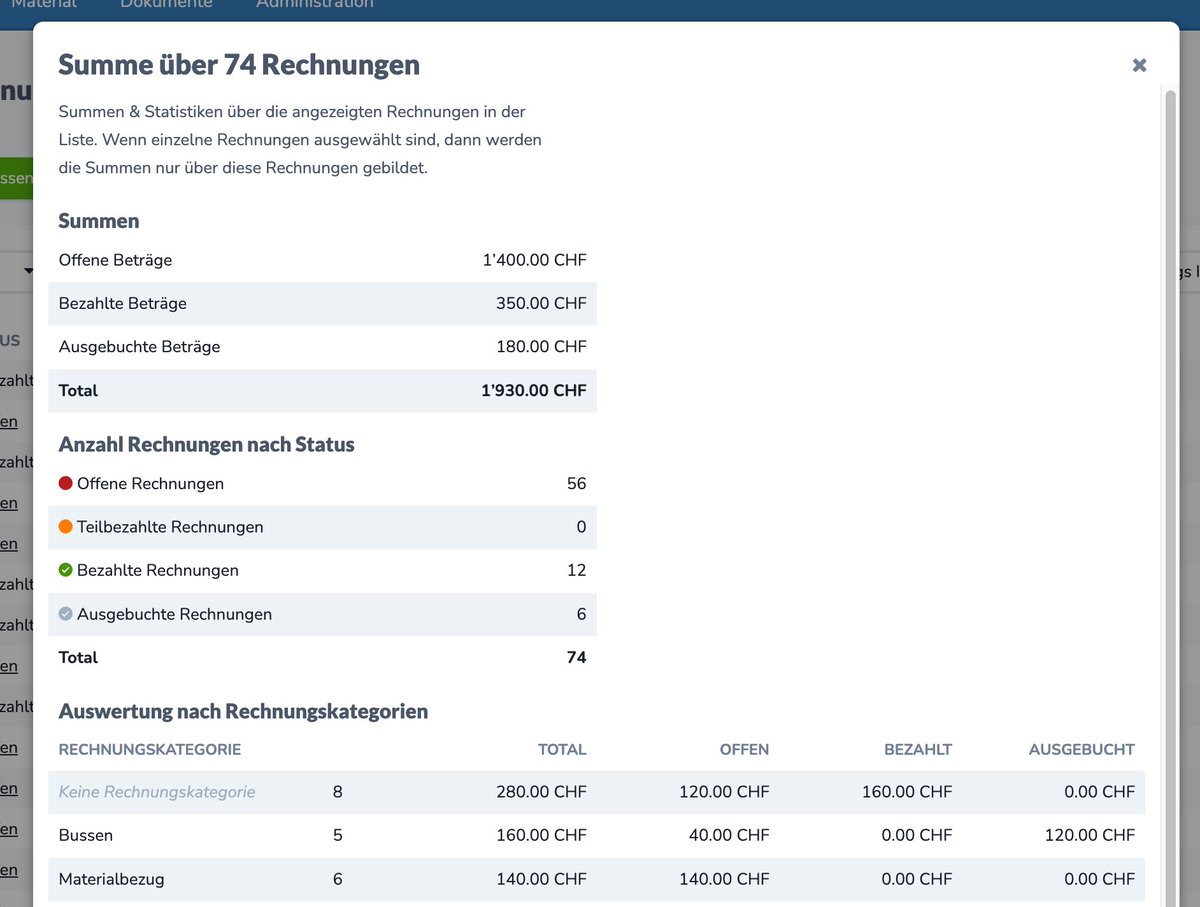Click the Summen total 1'930.00 CHF
Viewport: 1200px width, 907px height.
pyautogui.click(x=533, y=390)
